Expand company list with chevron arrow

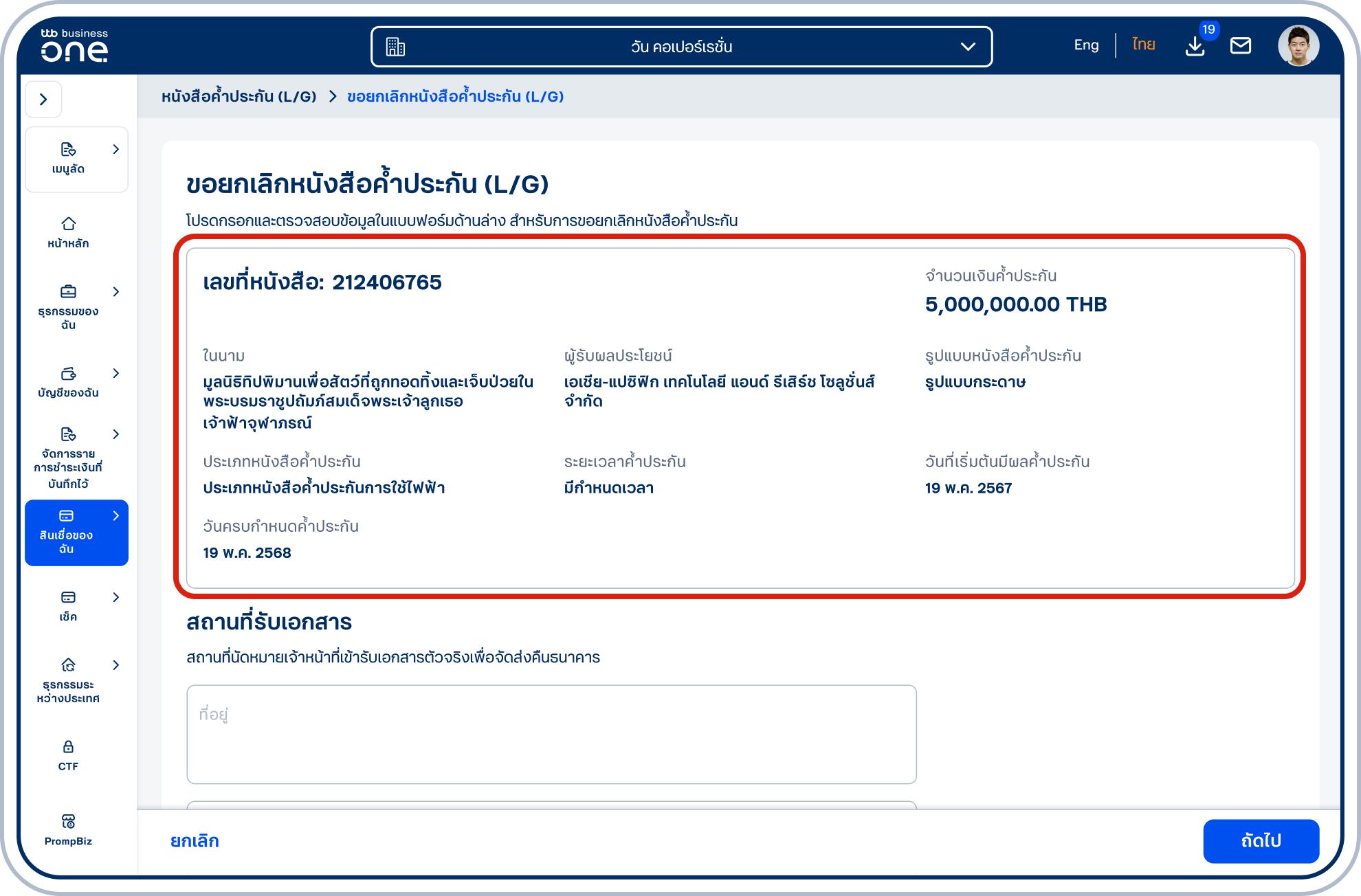click(x=968, y=47)
